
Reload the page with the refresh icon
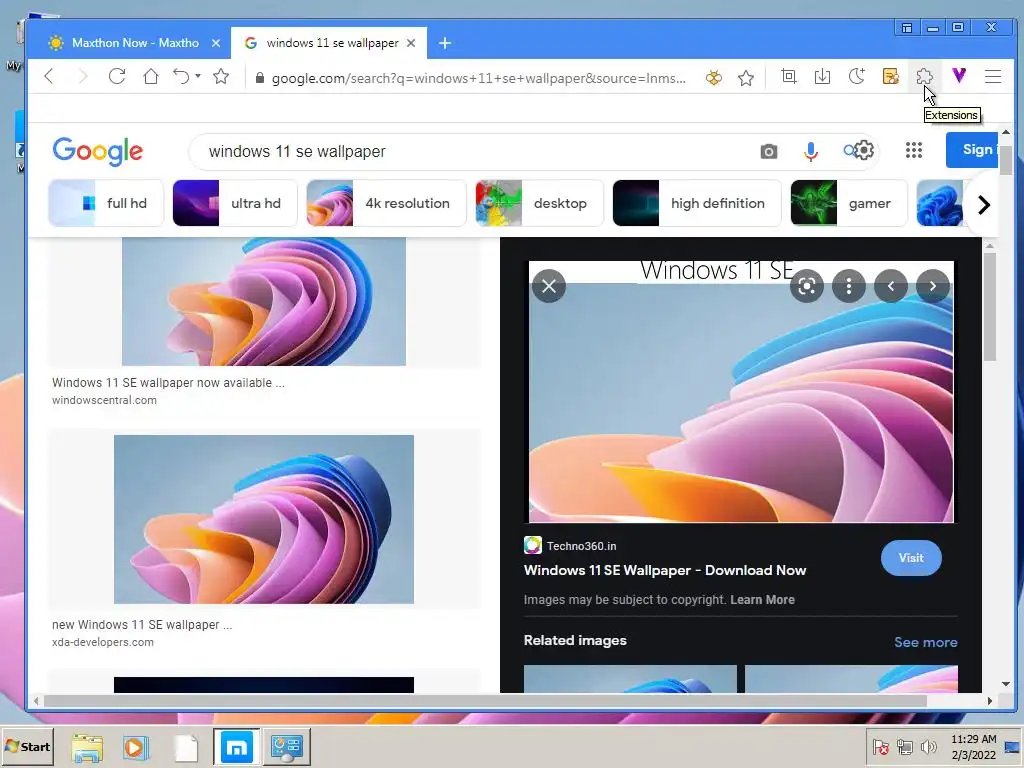(x=117, y=76)
